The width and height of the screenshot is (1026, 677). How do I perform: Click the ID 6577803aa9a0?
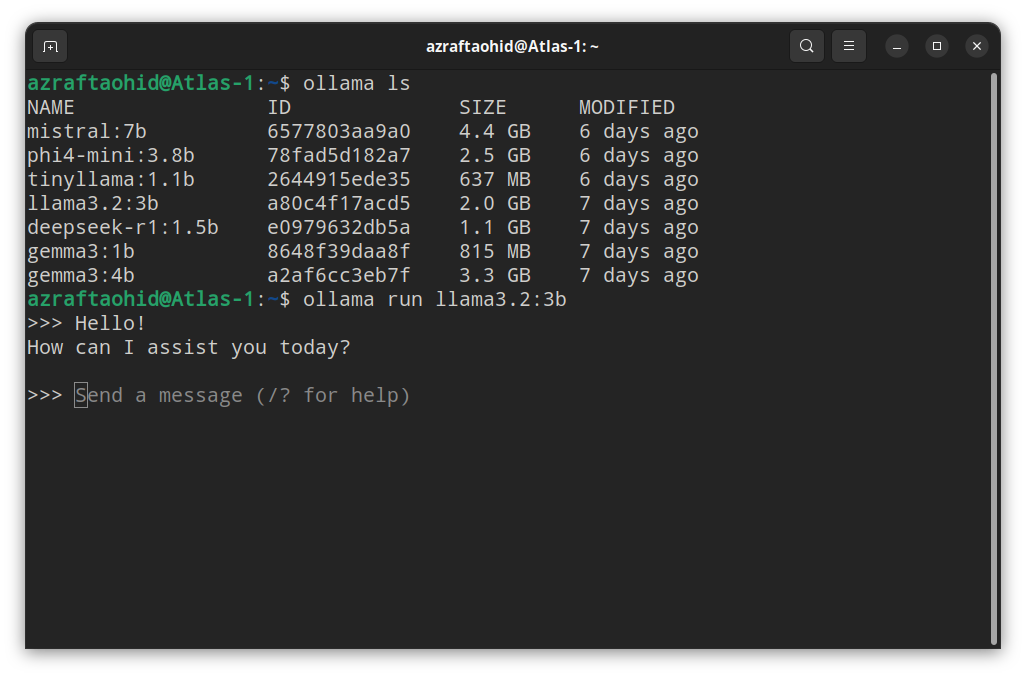[339, 131]
